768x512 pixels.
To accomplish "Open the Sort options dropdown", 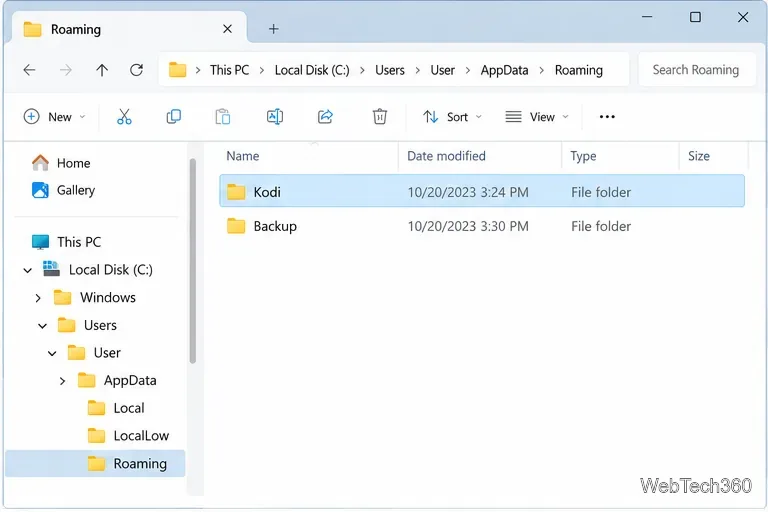I will (453, 117).
